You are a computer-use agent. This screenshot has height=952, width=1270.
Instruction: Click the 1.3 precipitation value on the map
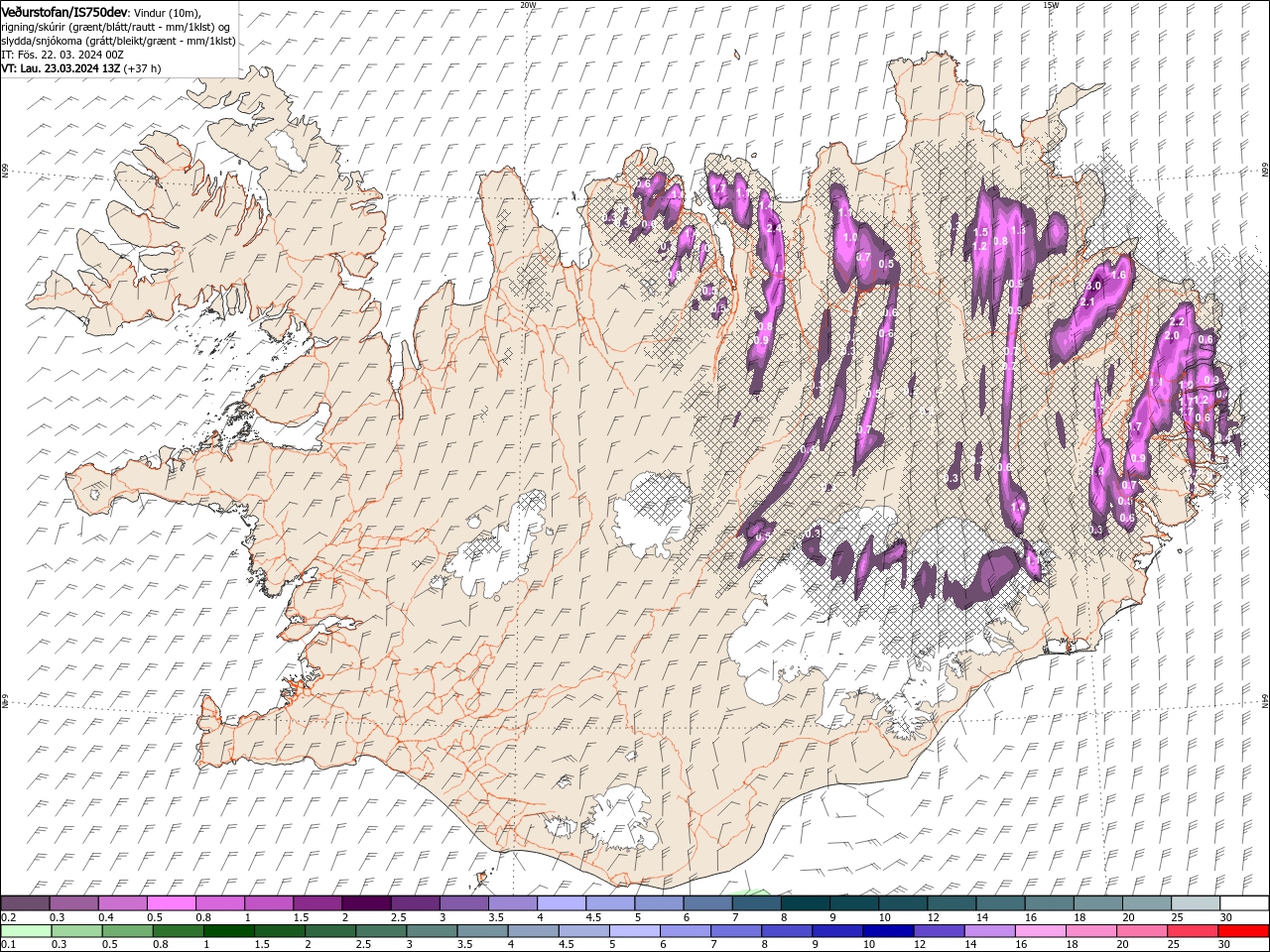pyautogui.click(x=1018, y=230)
